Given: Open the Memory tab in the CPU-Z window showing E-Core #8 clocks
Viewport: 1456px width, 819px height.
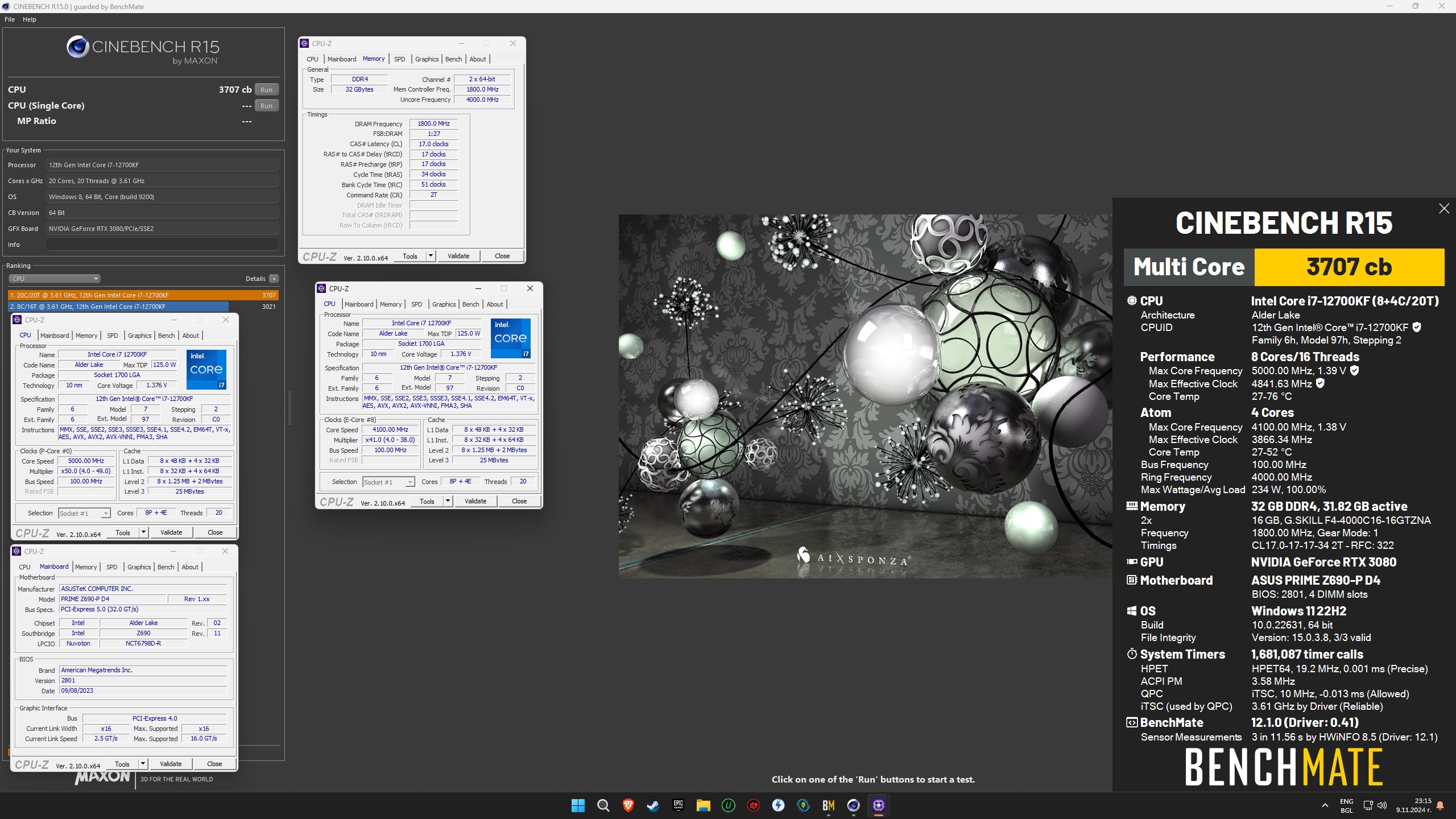Looking at the screenshot, I should coord(391,304).
